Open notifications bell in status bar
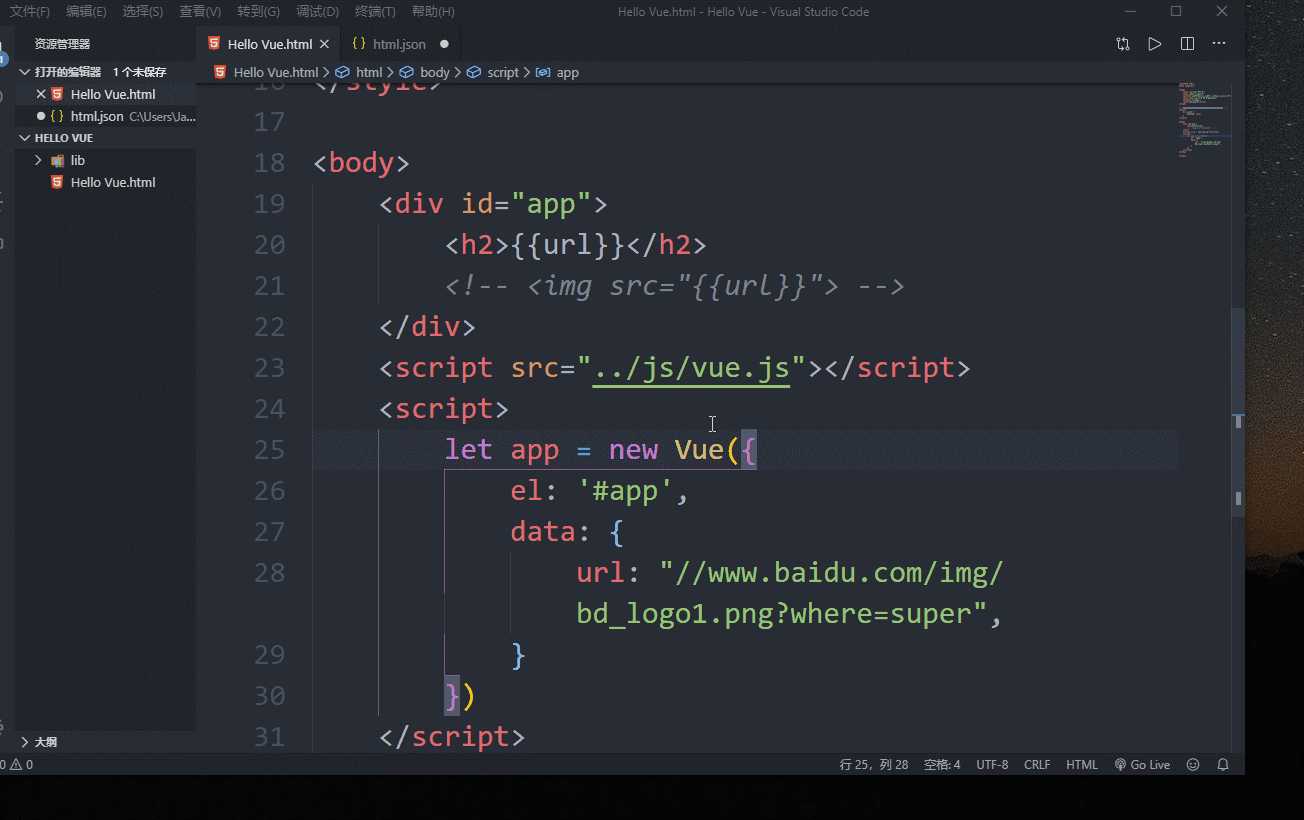 click(x=1223, y=764)
